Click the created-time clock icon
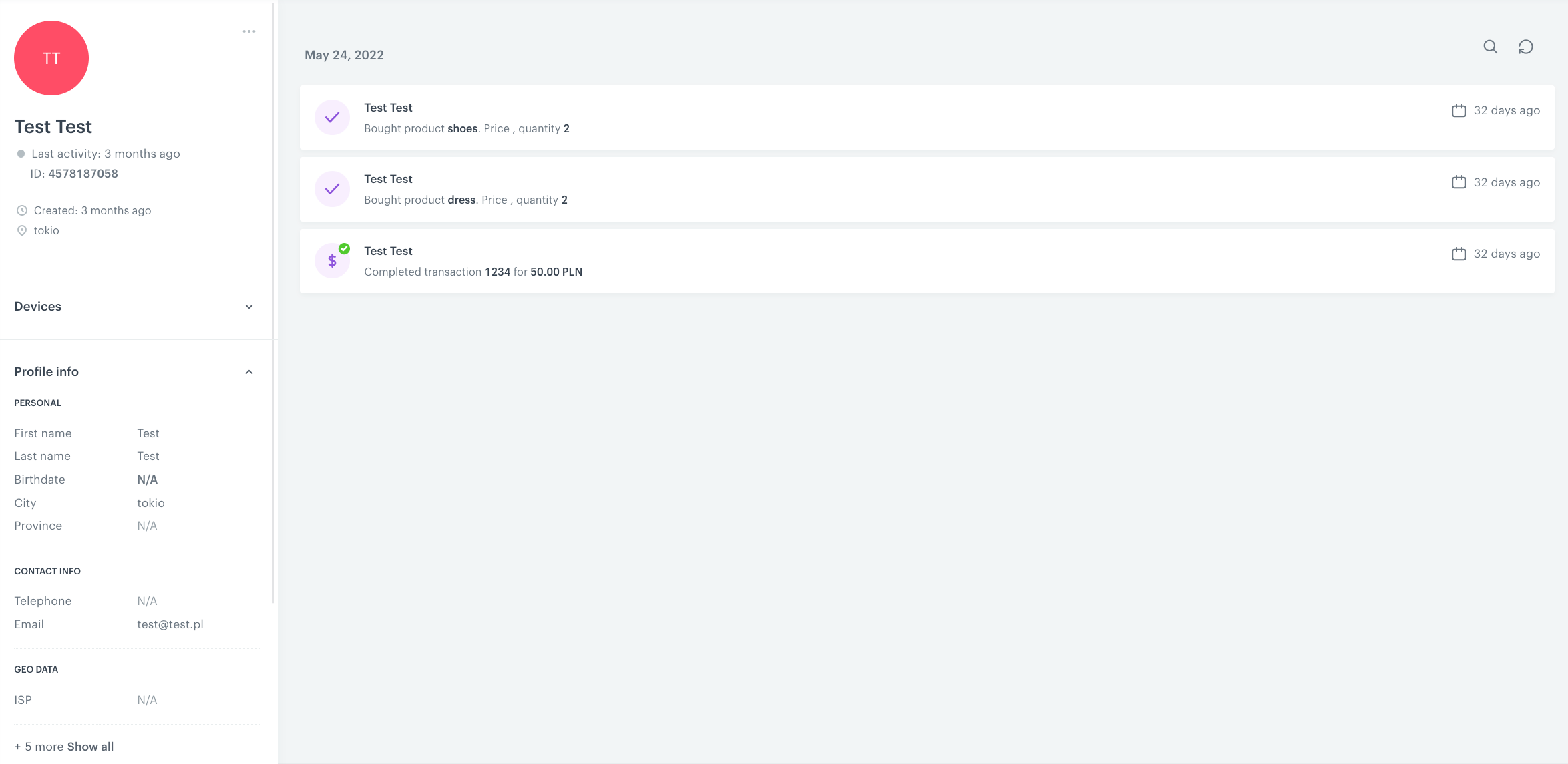The width and height of the screenshot is (1568, 764). (x=22, y=210)
